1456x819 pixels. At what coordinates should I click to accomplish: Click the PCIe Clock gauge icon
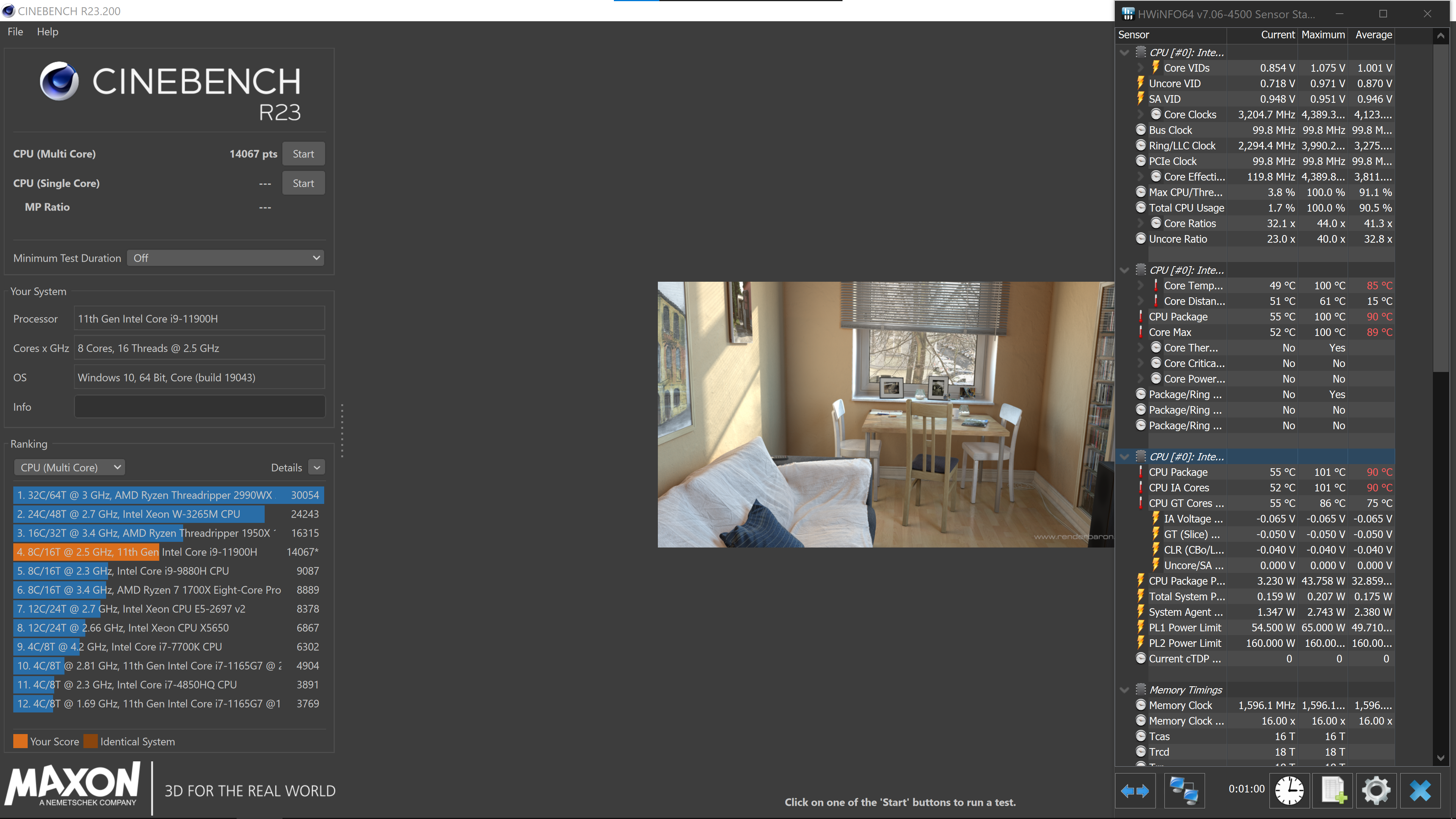point(1141,161)
